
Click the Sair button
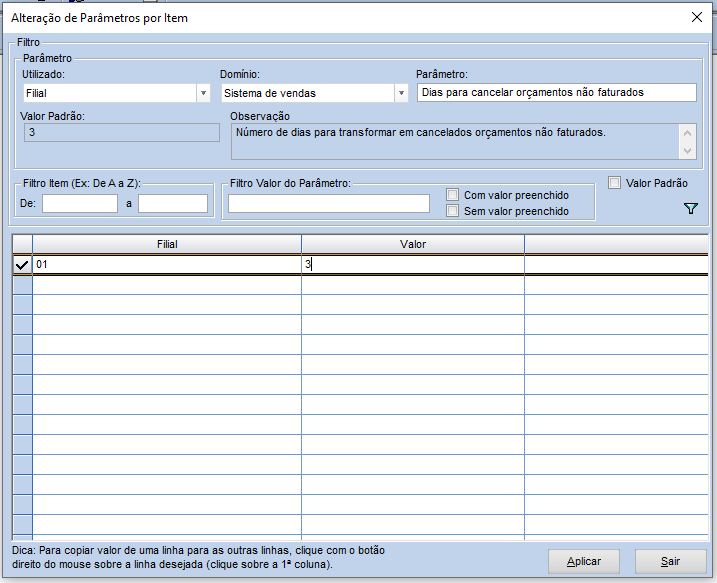coord(670,561)
